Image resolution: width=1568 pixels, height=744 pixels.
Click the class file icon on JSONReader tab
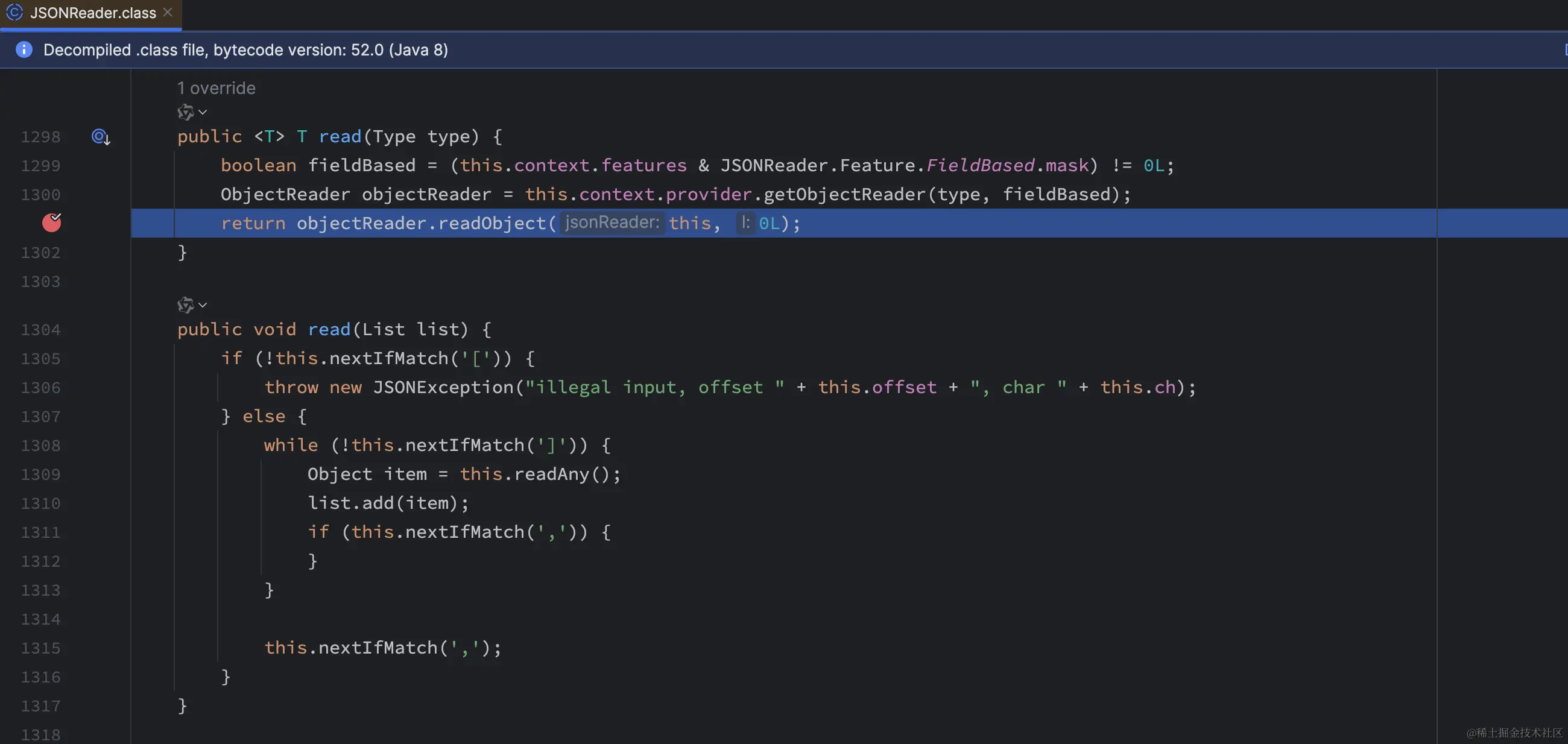(x=14, y=13)
